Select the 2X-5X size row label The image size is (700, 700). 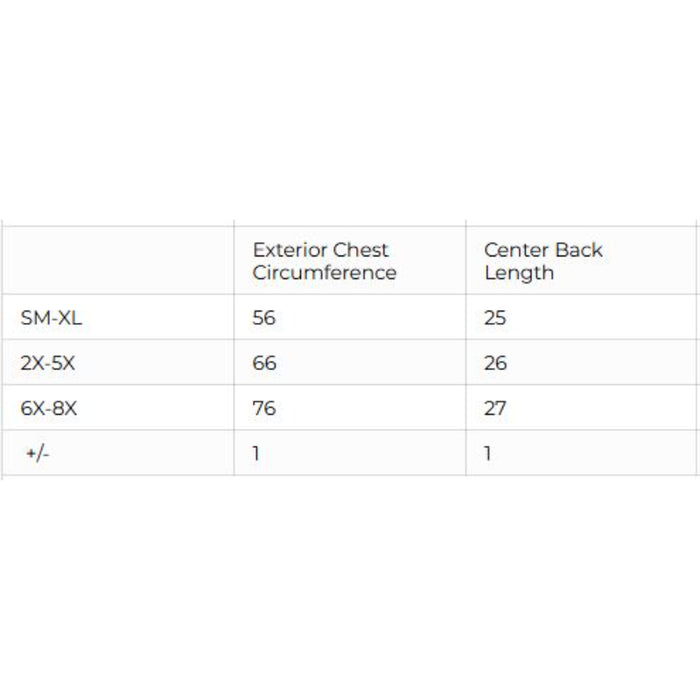coord(48,363)
